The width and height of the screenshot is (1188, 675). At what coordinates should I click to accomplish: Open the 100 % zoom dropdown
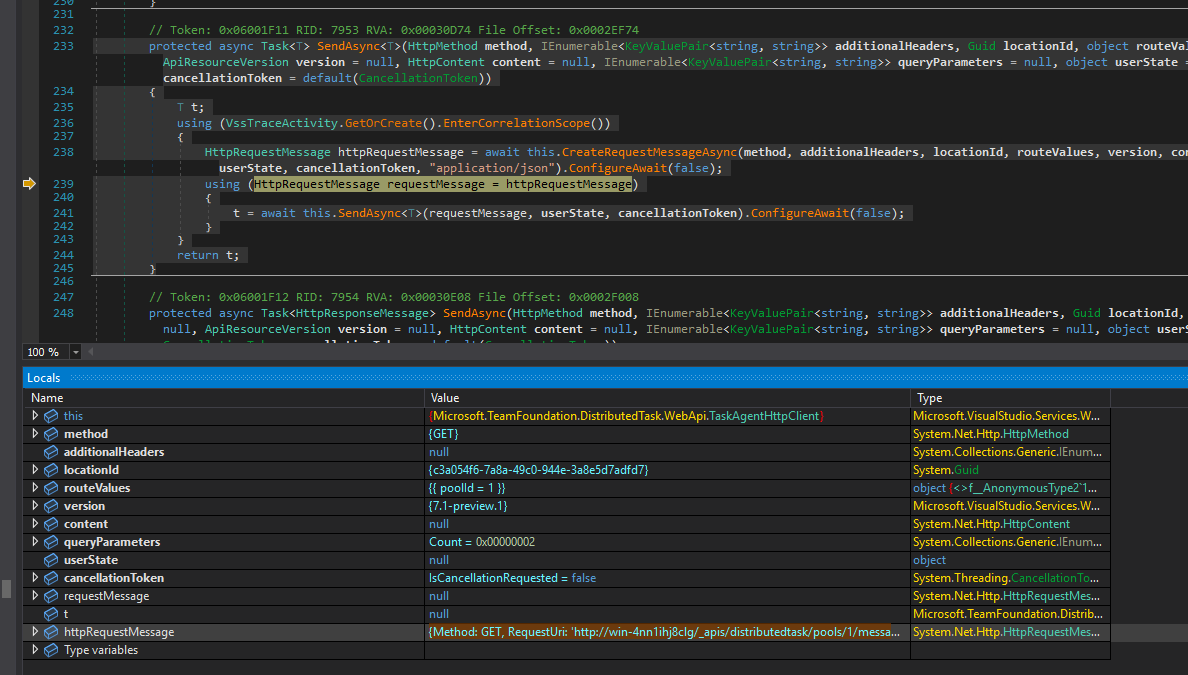pyautogui.click(x=75, y=352)
